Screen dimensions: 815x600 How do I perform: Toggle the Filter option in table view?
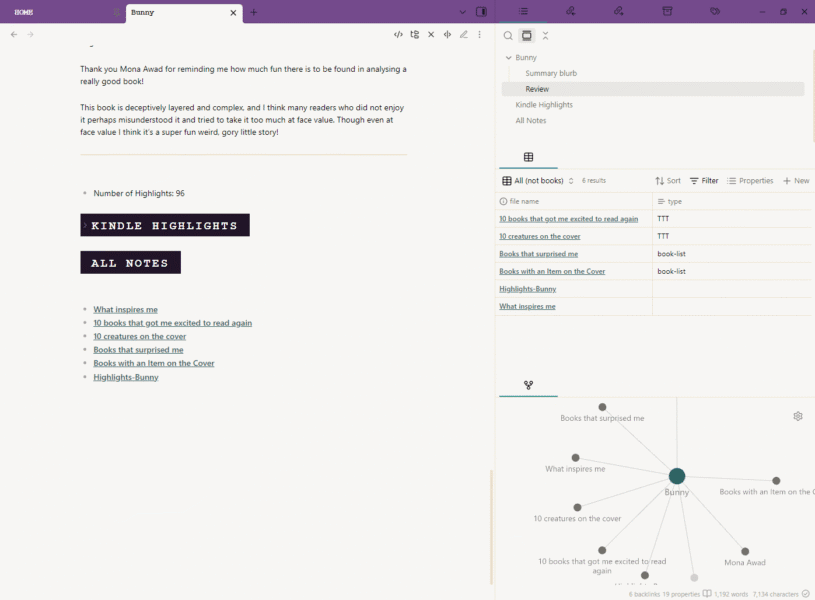coord(704,181)
